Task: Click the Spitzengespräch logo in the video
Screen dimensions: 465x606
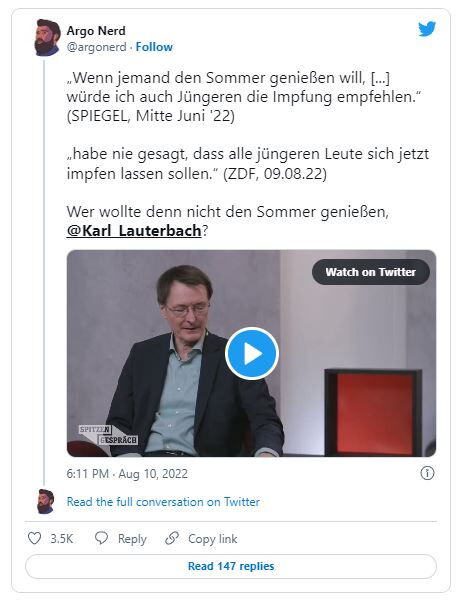Action: pyautogui.click(x=108, y=435)
